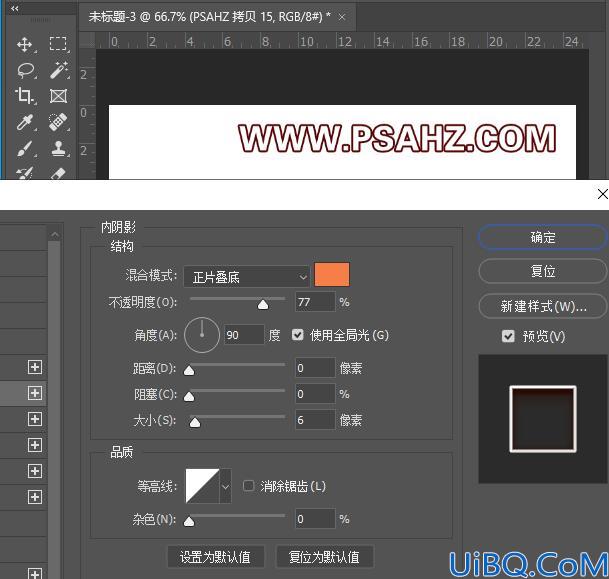
Task: Click the ruler origin corner box
Action: click(87, 40)
